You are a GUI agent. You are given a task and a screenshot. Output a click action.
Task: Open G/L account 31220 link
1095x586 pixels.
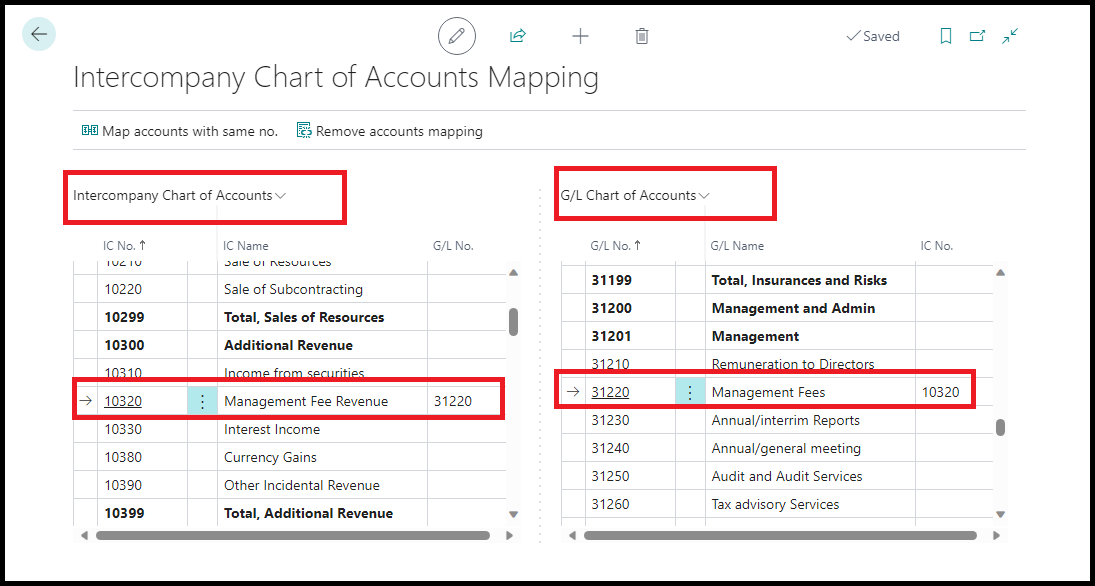pos(610,392)
